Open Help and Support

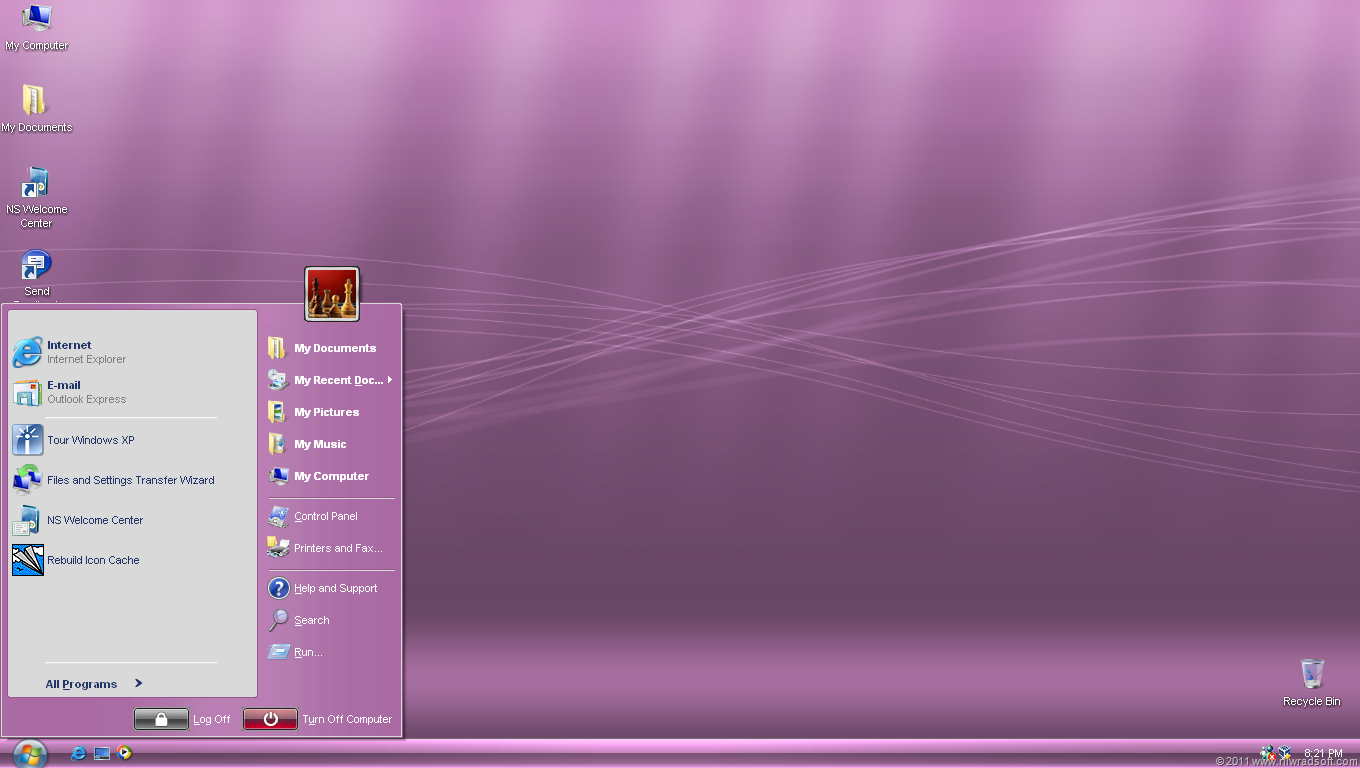coord(329,588)
